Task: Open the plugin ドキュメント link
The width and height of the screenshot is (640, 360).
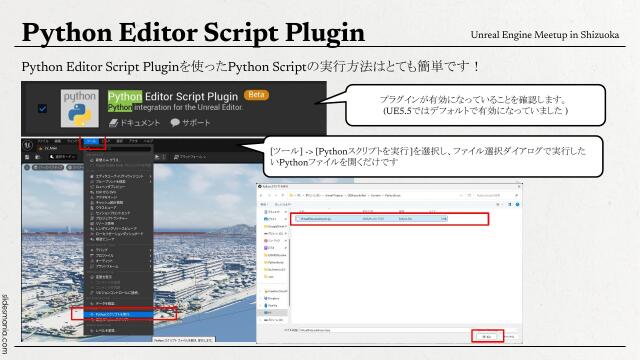Action: pos(134,122)
